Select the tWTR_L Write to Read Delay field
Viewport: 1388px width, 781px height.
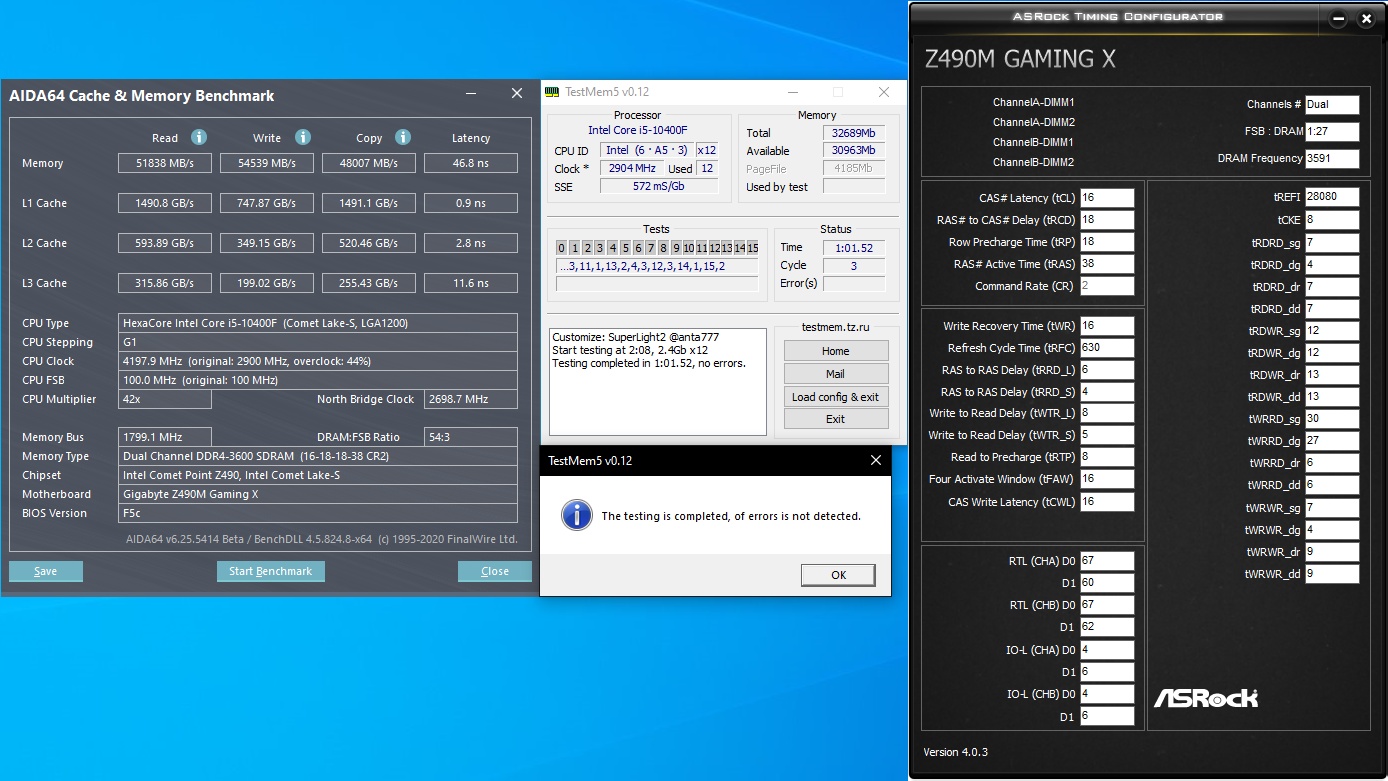[1107, 413]
